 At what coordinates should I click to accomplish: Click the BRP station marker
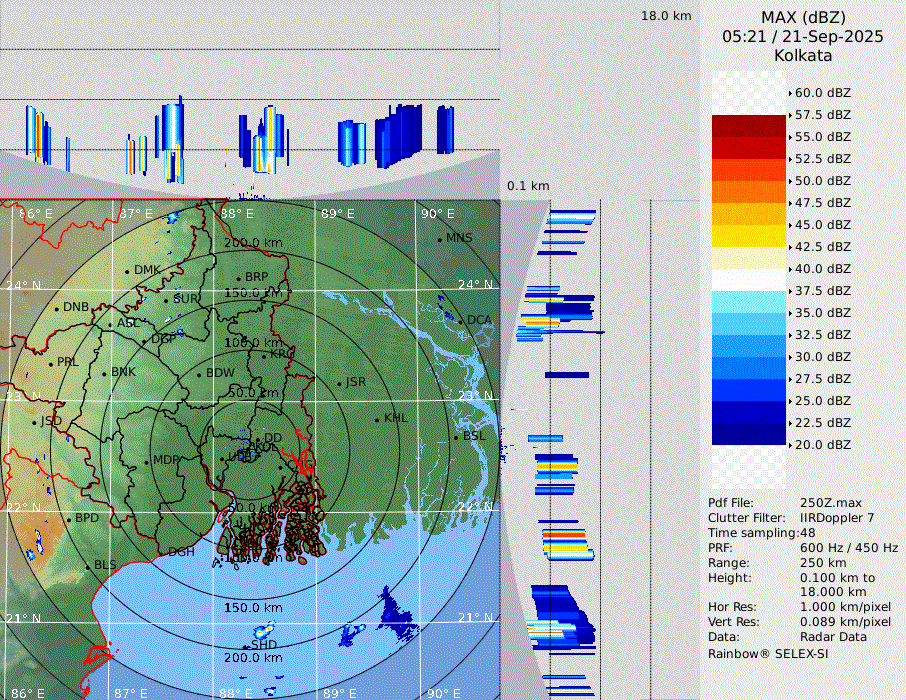[x=239, y=278]
